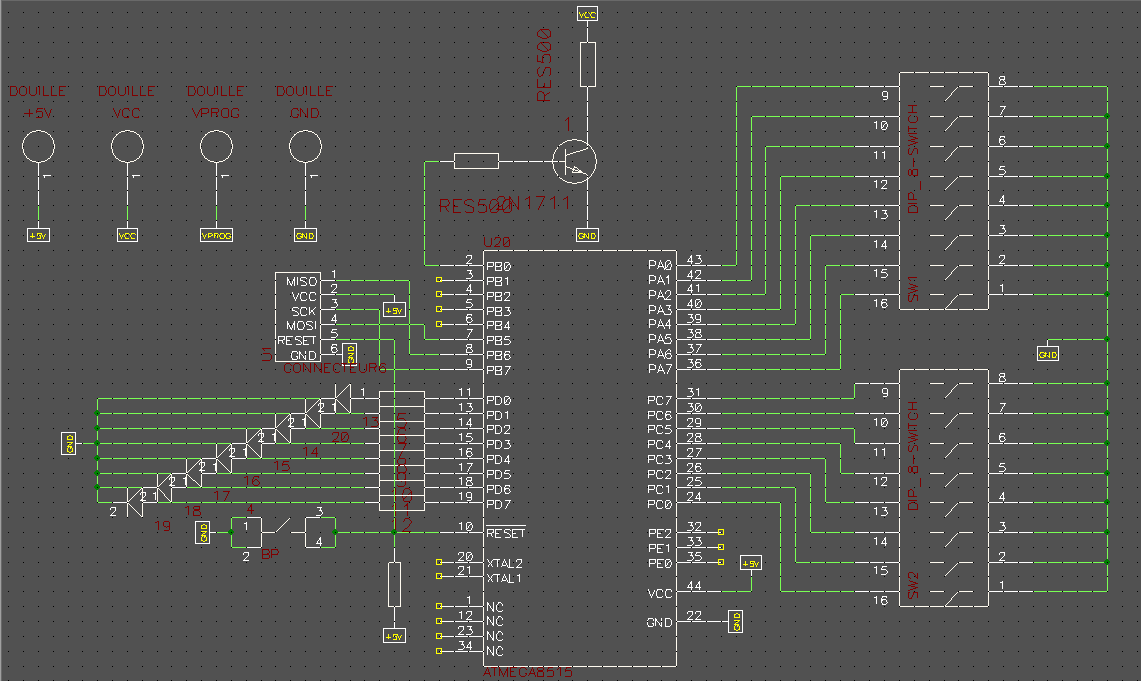Click the BP reference label
1141x681 pixels.
click(x=270, y=554)
